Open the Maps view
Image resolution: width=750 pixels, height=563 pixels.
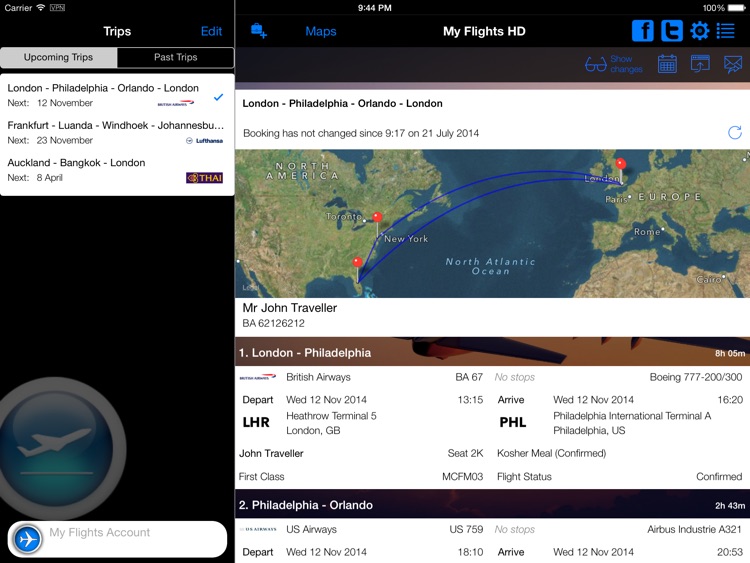(320, 32)
